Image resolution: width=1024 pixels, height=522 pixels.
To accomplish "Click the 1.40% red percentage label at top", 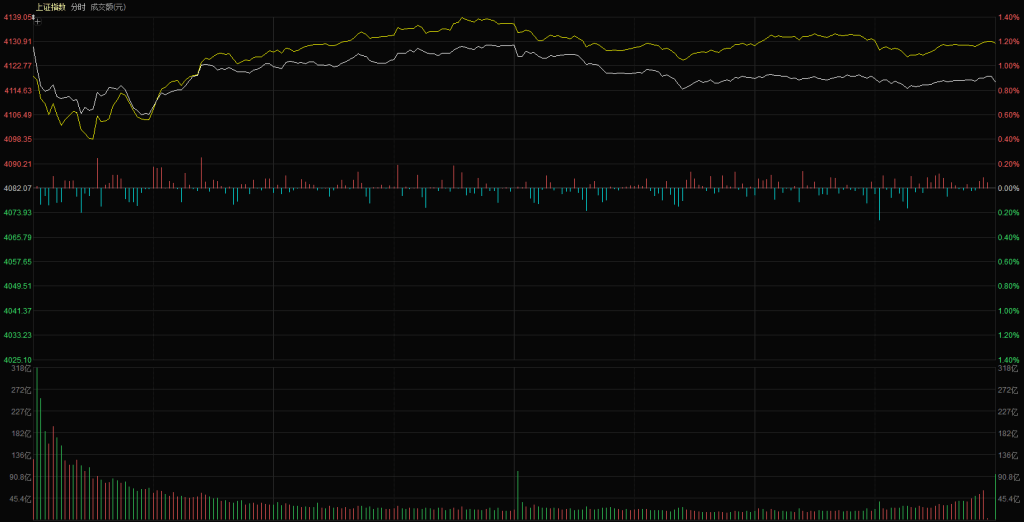I will 1009,17.
